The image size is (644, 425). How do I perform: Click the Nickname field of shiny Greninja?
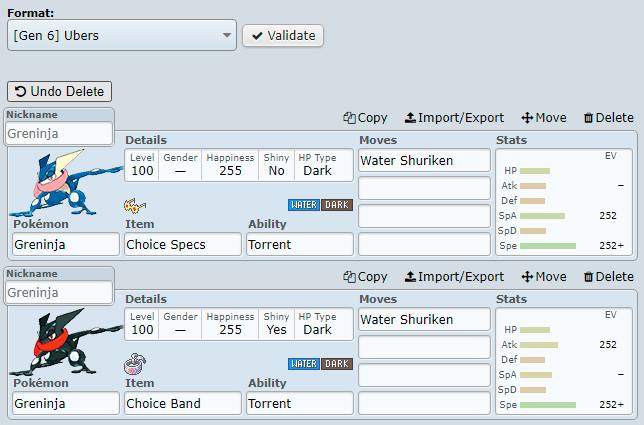click(59, 292)
